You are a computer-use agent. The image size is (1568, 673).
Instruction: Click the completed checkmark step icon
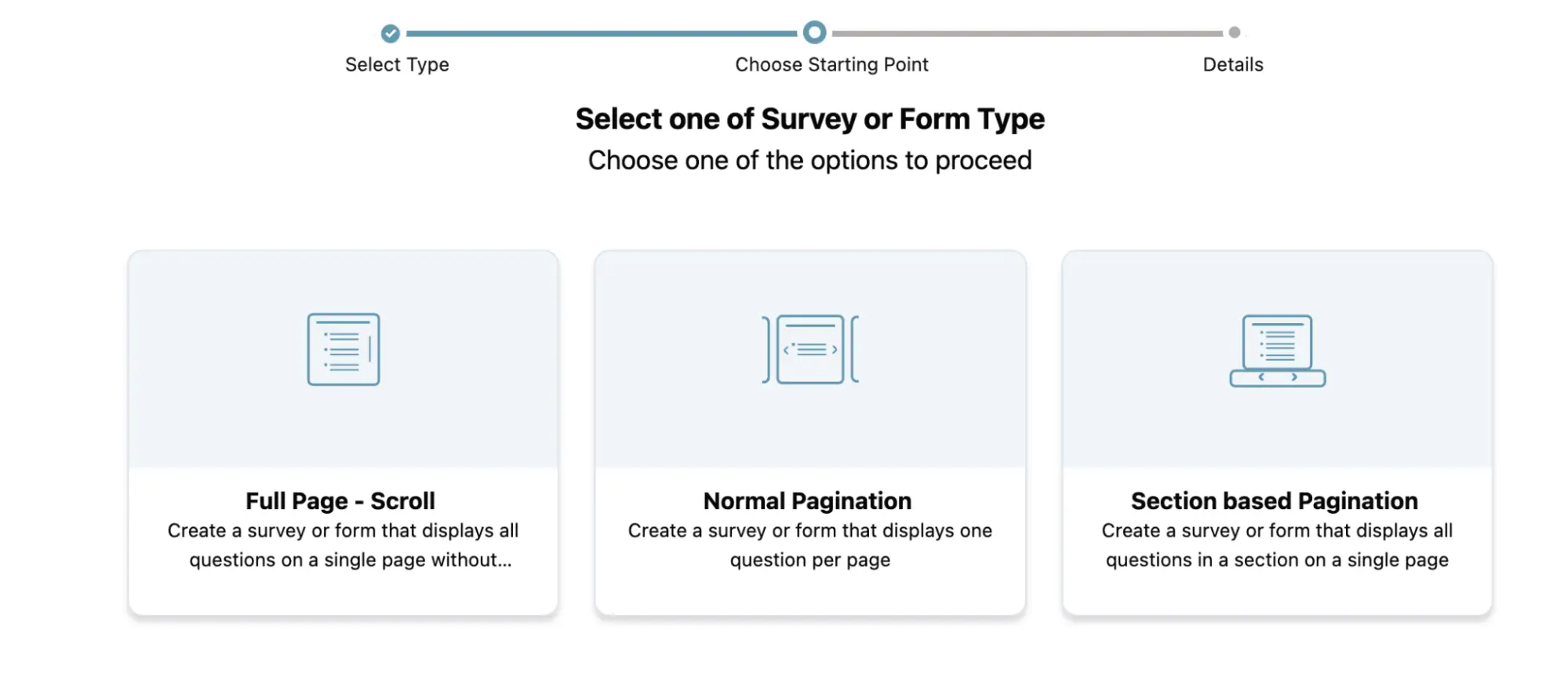coord(391,33)
